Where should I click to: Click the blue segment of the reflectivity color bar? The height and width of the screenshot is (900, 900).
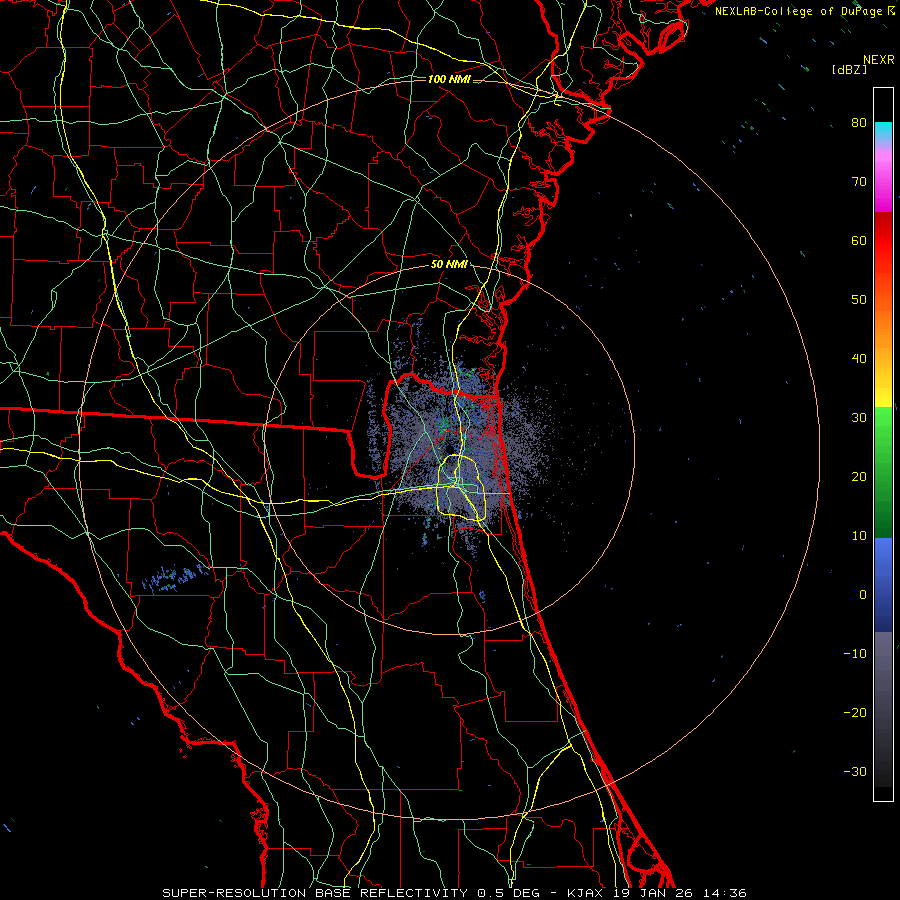click(x=883, y=584)
